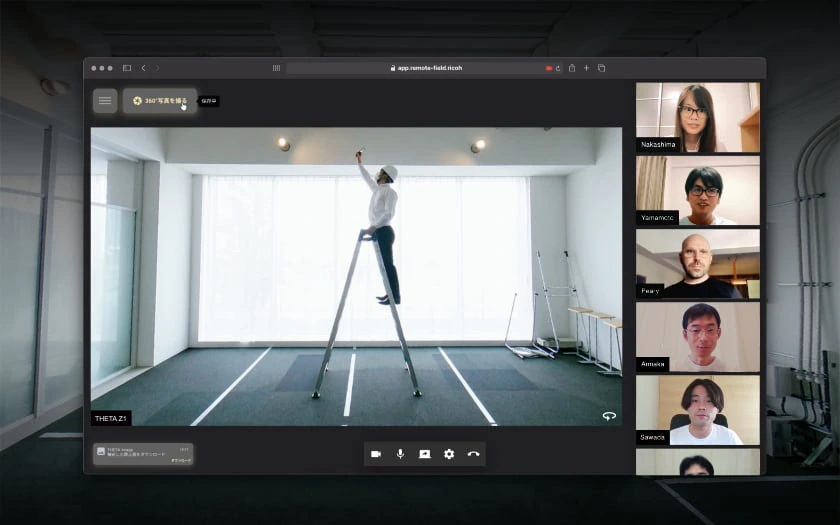The width and height of the screenshot is (840, 525).
Task: Click the recording indicator in address bar
Action: (549, 69)
